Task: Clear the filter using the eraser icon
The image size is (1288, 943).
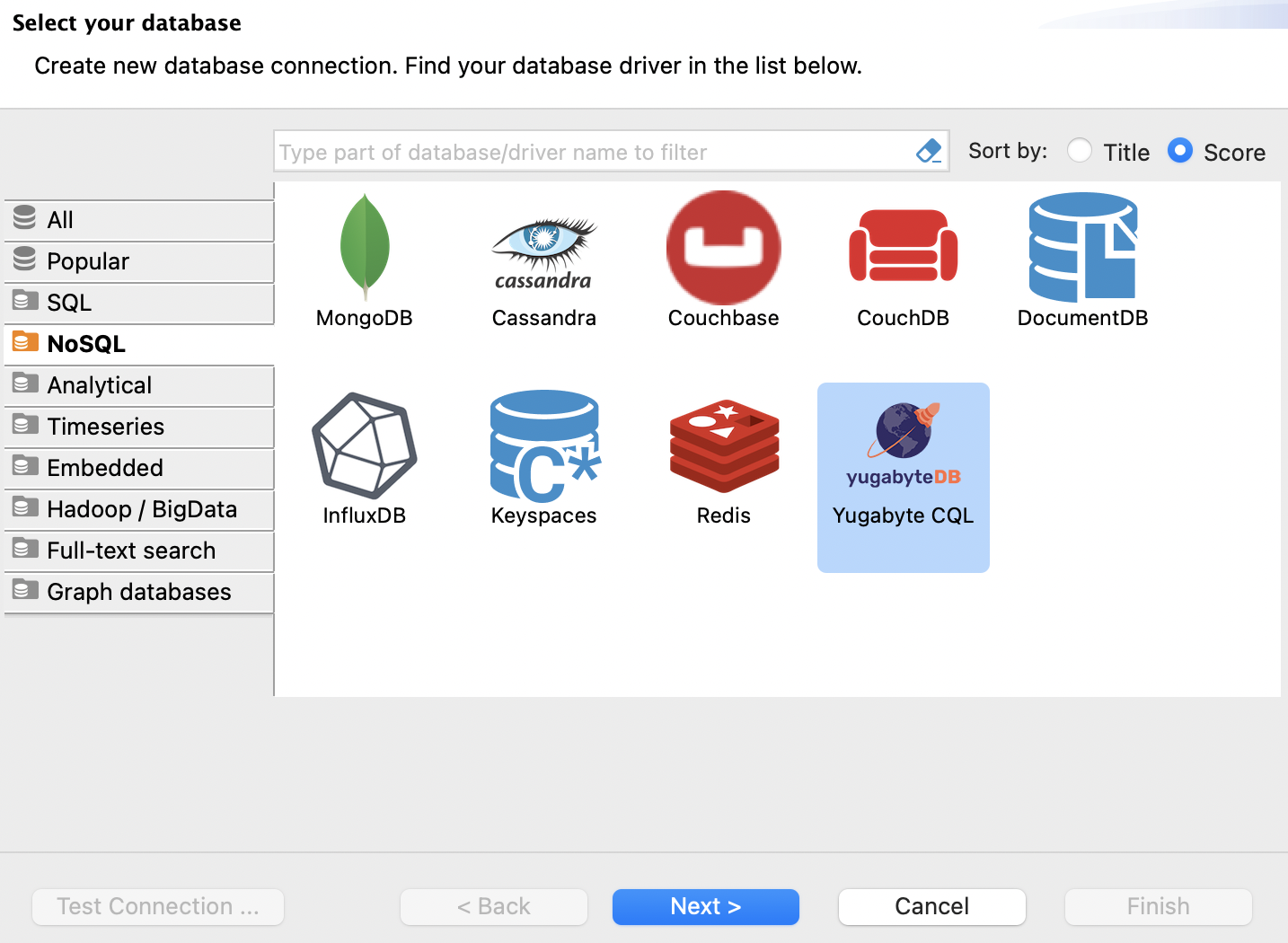Action: 930,151
